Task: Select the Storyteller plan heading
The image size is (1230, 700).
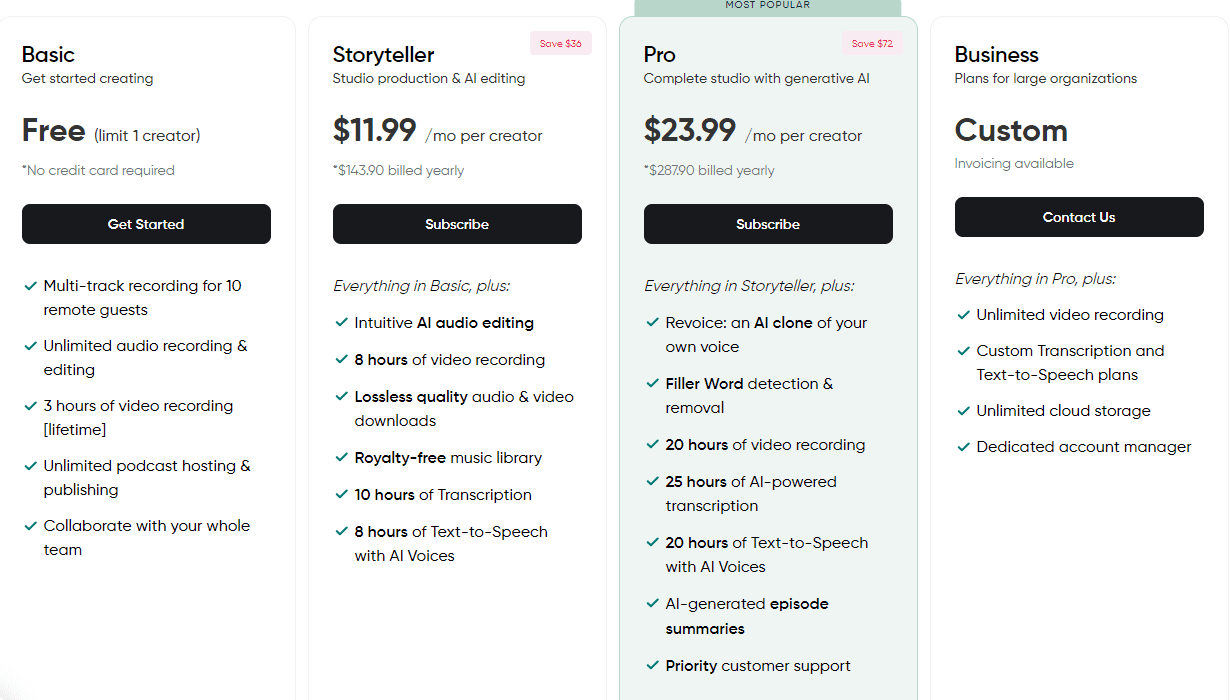Action: (x=384, y=55)
